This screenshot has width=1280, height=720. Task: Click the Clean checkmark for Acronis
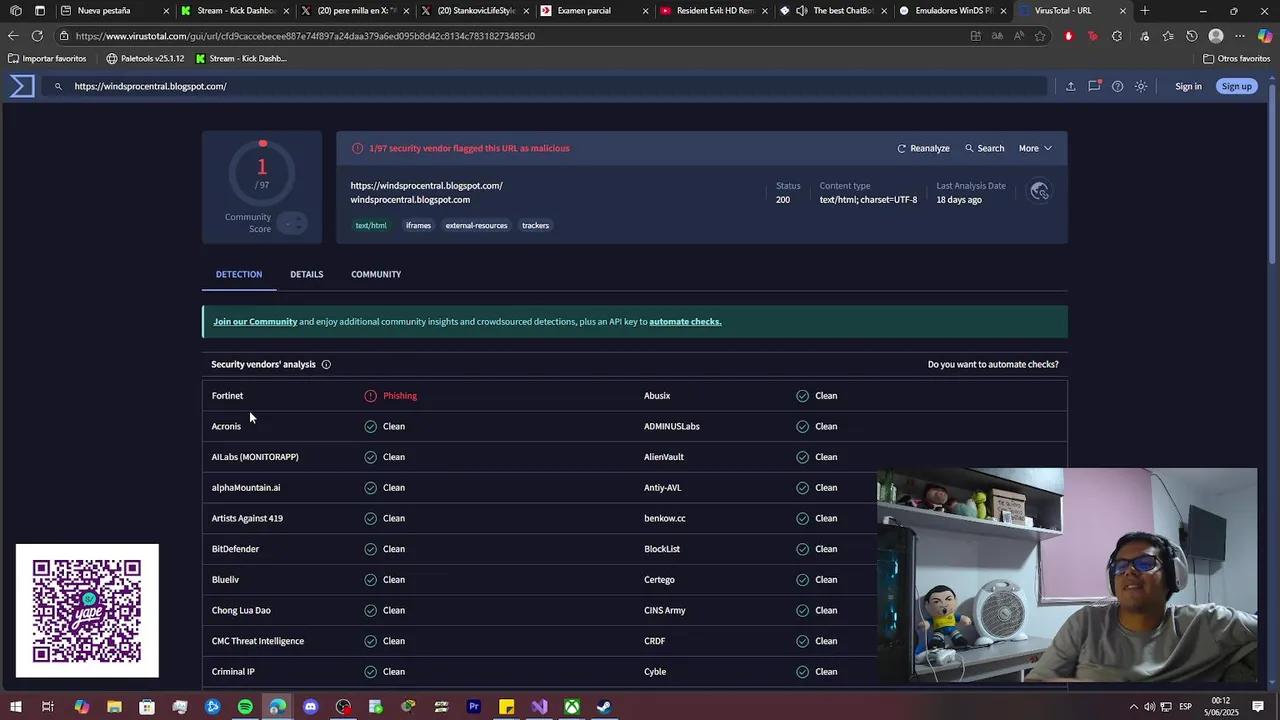click(370, 427)
